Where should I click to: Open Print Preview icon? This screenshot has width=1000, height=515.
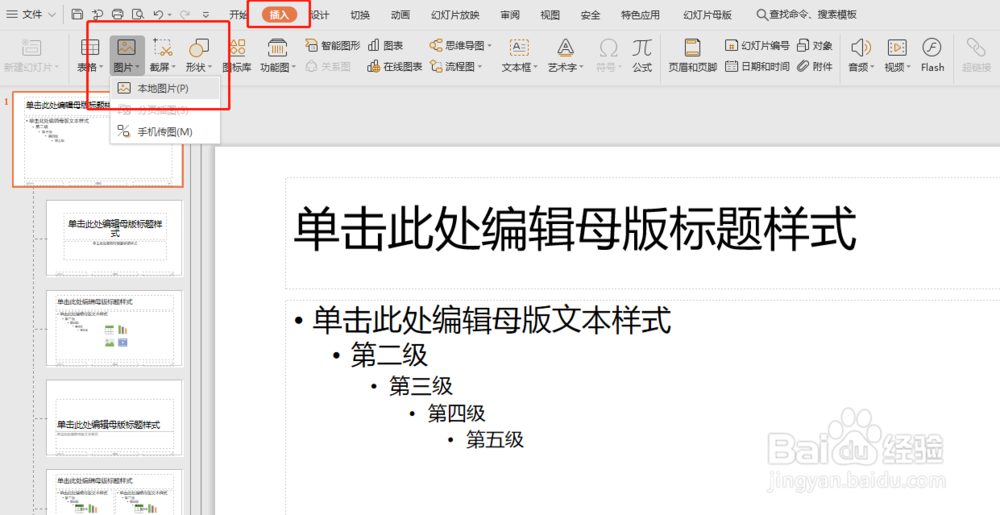138,14
